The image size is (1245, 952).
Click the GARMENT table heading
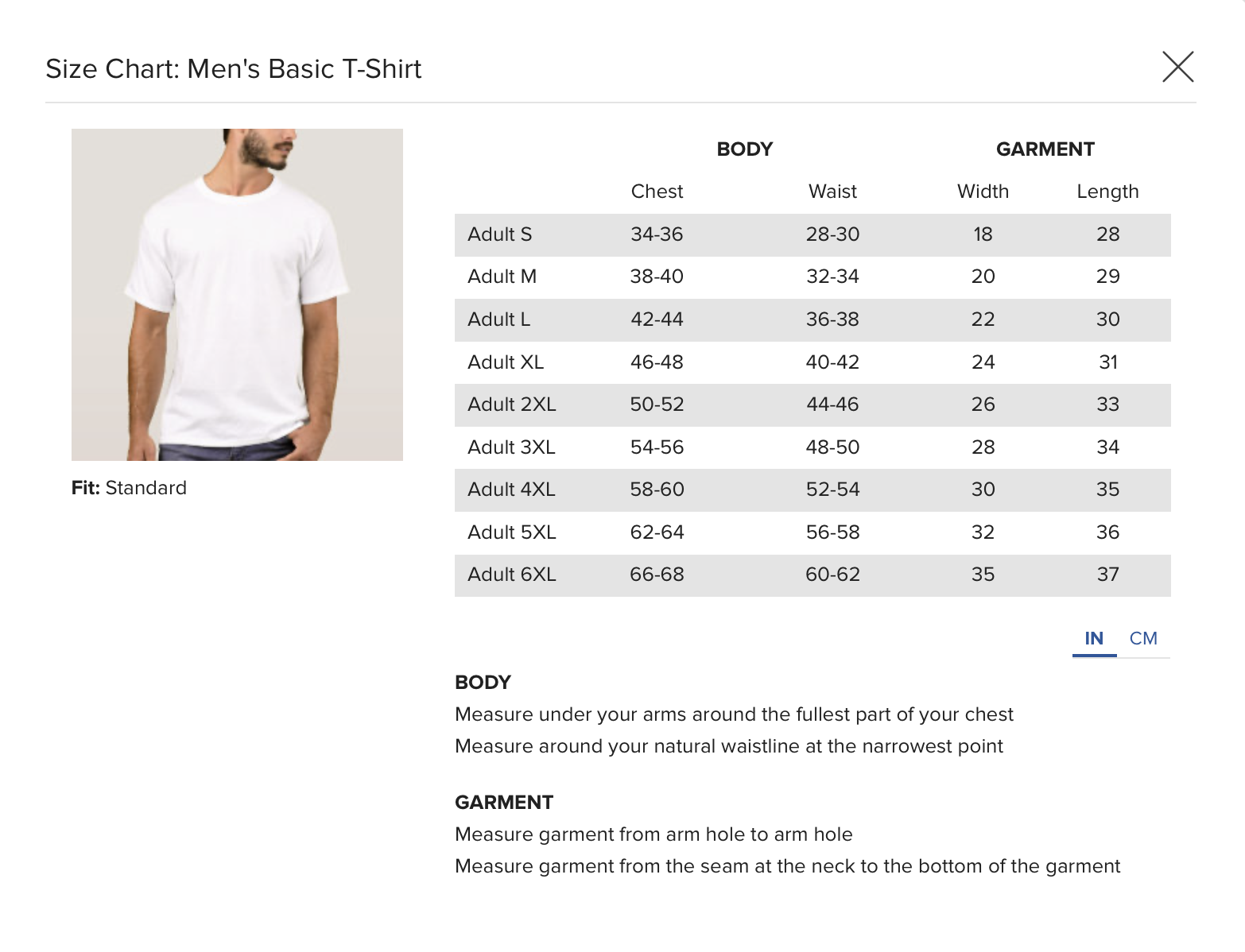[1045, 149]
